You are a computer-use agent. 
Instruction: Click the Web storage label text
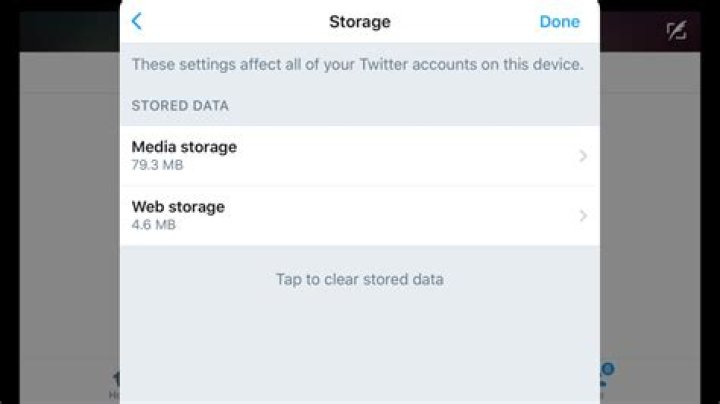178,207
